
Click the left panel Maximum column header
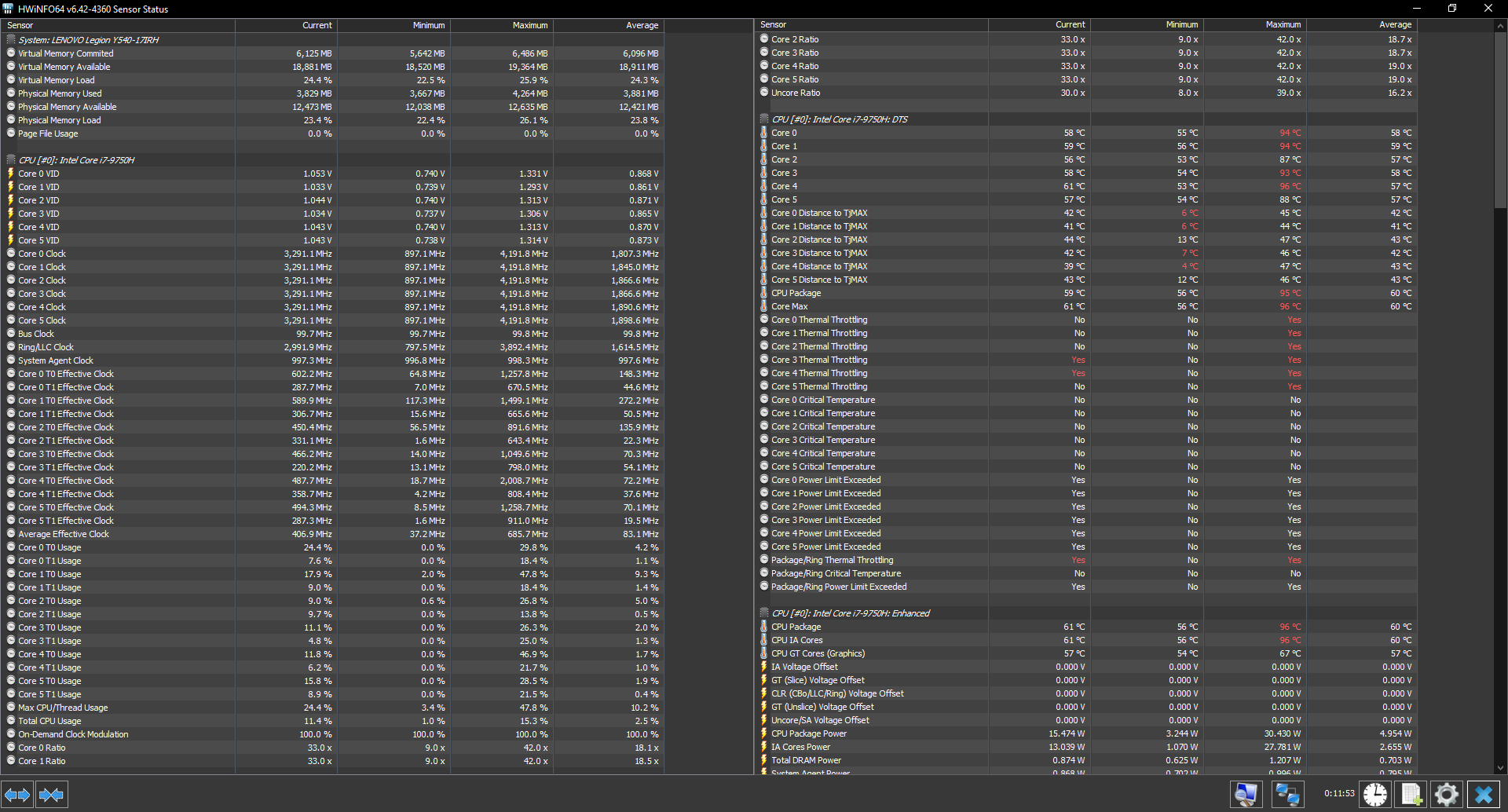click(x=502, y=25)
